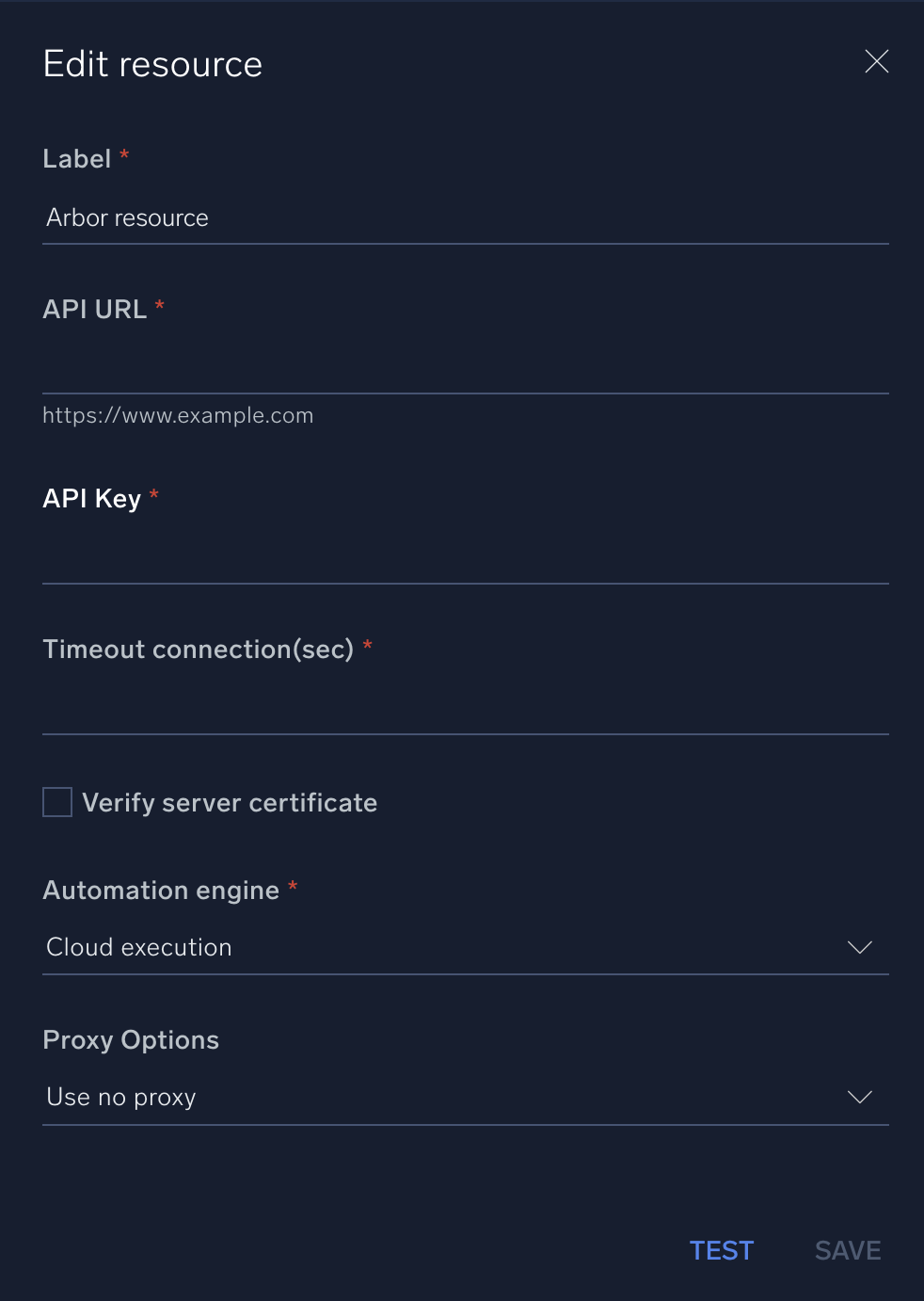The image size is (924, 1301).
Task: Click the API URL field heading
Action: coord(95,310)
